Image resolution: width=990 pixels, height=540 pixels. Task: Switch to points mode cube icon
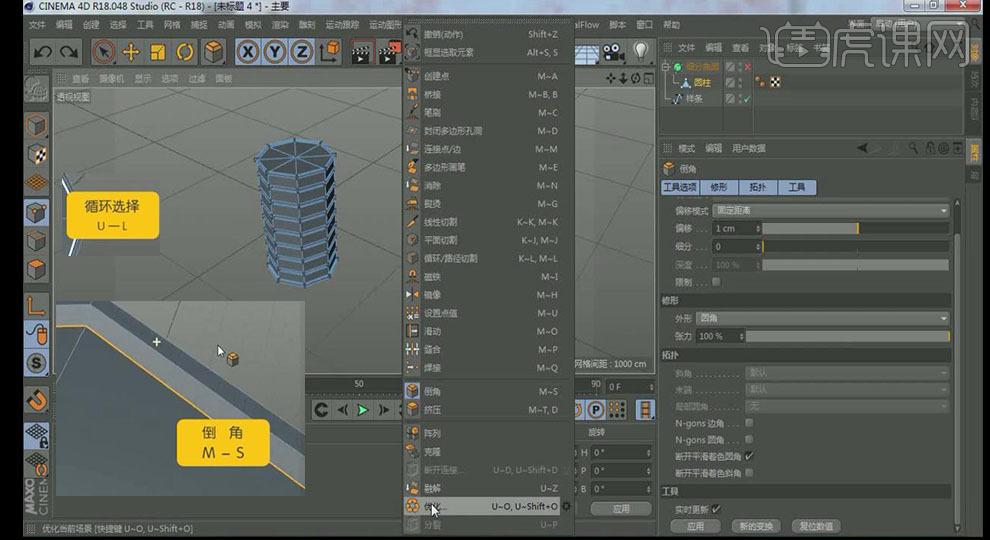point(37,213)
